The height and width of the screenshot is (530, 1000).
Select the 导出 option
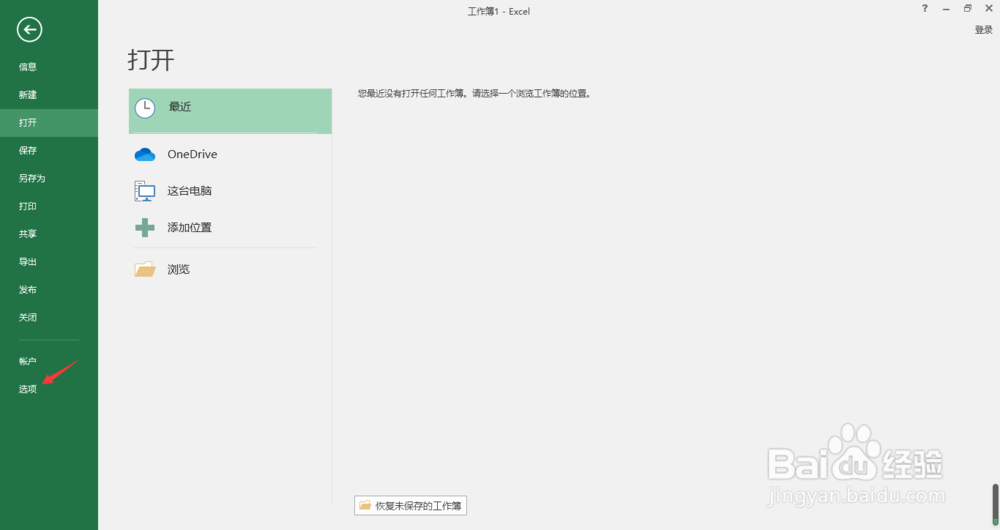click(27, 261)
